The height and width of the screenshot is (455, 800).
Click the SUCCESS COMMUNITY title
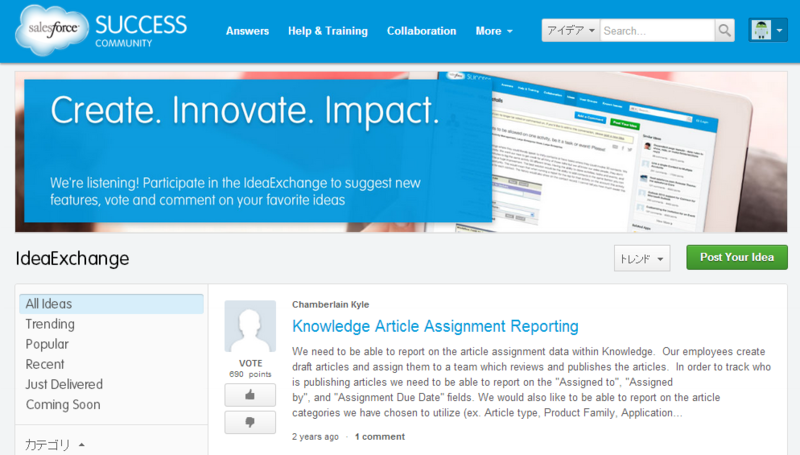(x=141, y=31)
